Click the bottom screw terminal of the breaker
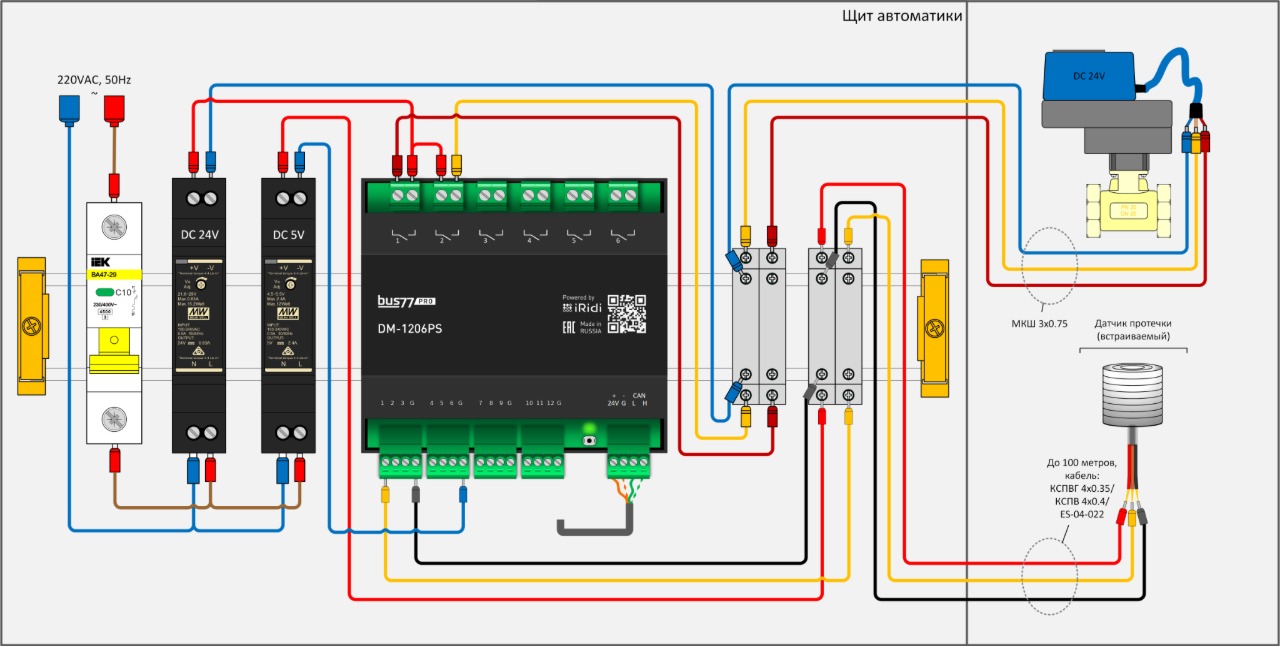The image size is (1280, 646). tap(114, 420)
